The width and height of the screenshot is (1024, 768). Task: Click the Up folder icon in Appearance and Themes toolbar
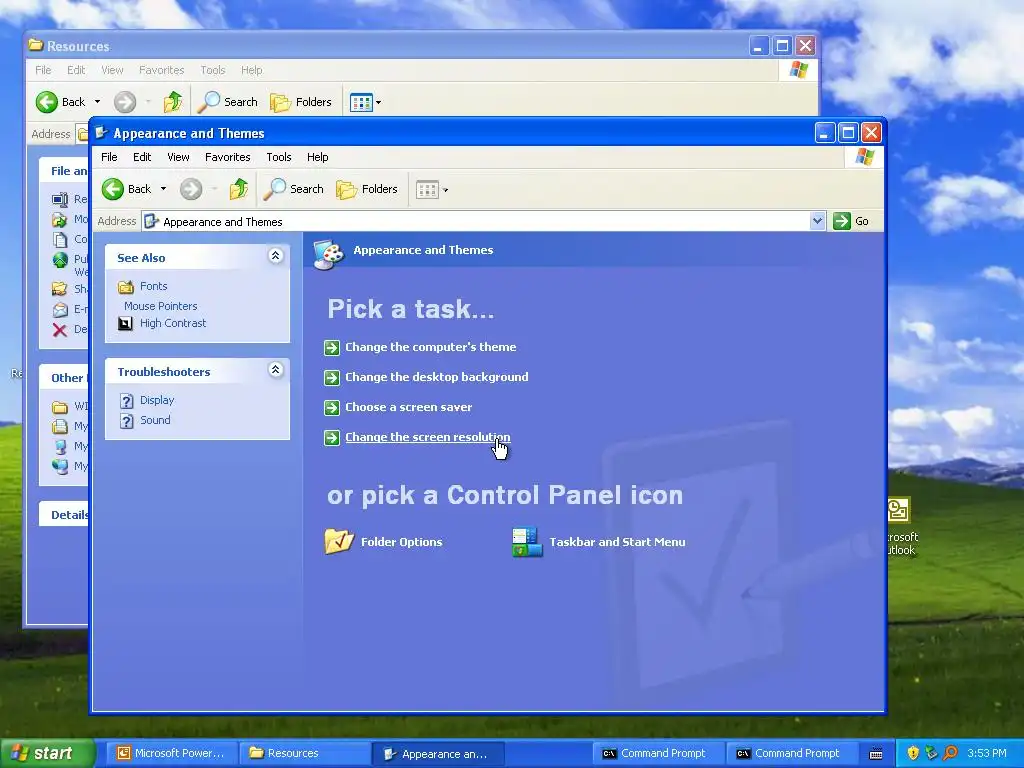click(238, 189)
